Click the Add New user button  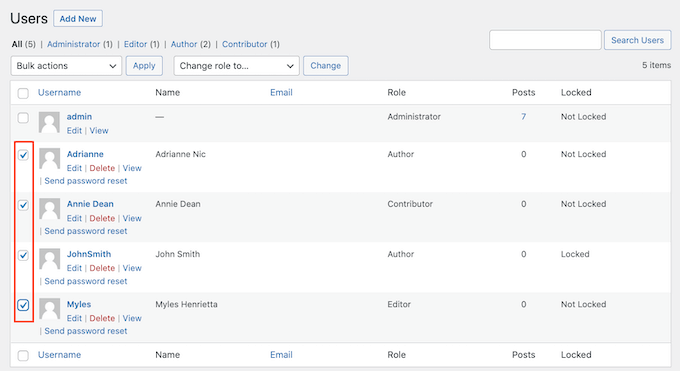pyautogui.click(x=78, y=19)
